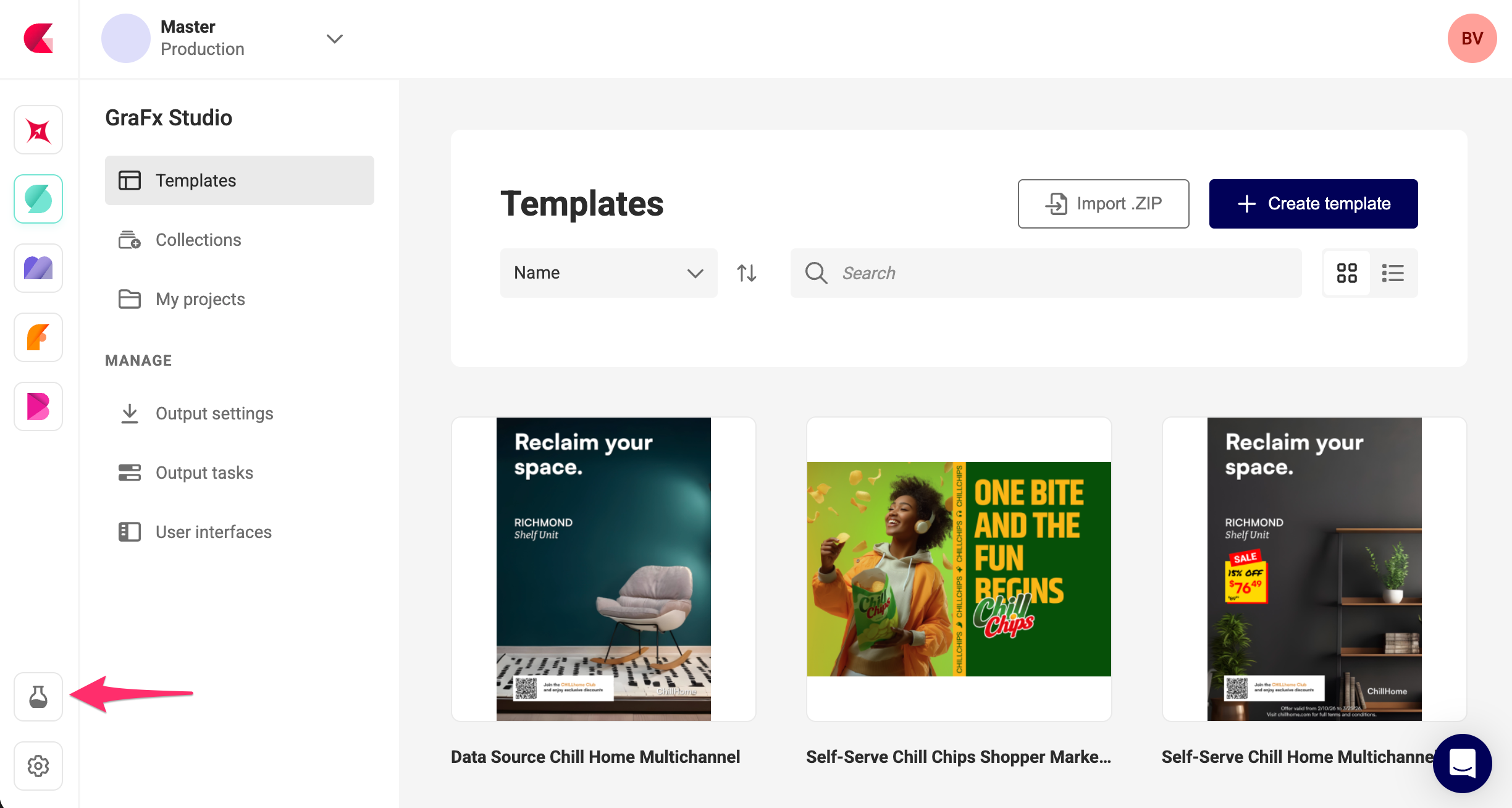Switch templates to grid view
This screenshot has height=808, width=1512.
(1347, 272)
